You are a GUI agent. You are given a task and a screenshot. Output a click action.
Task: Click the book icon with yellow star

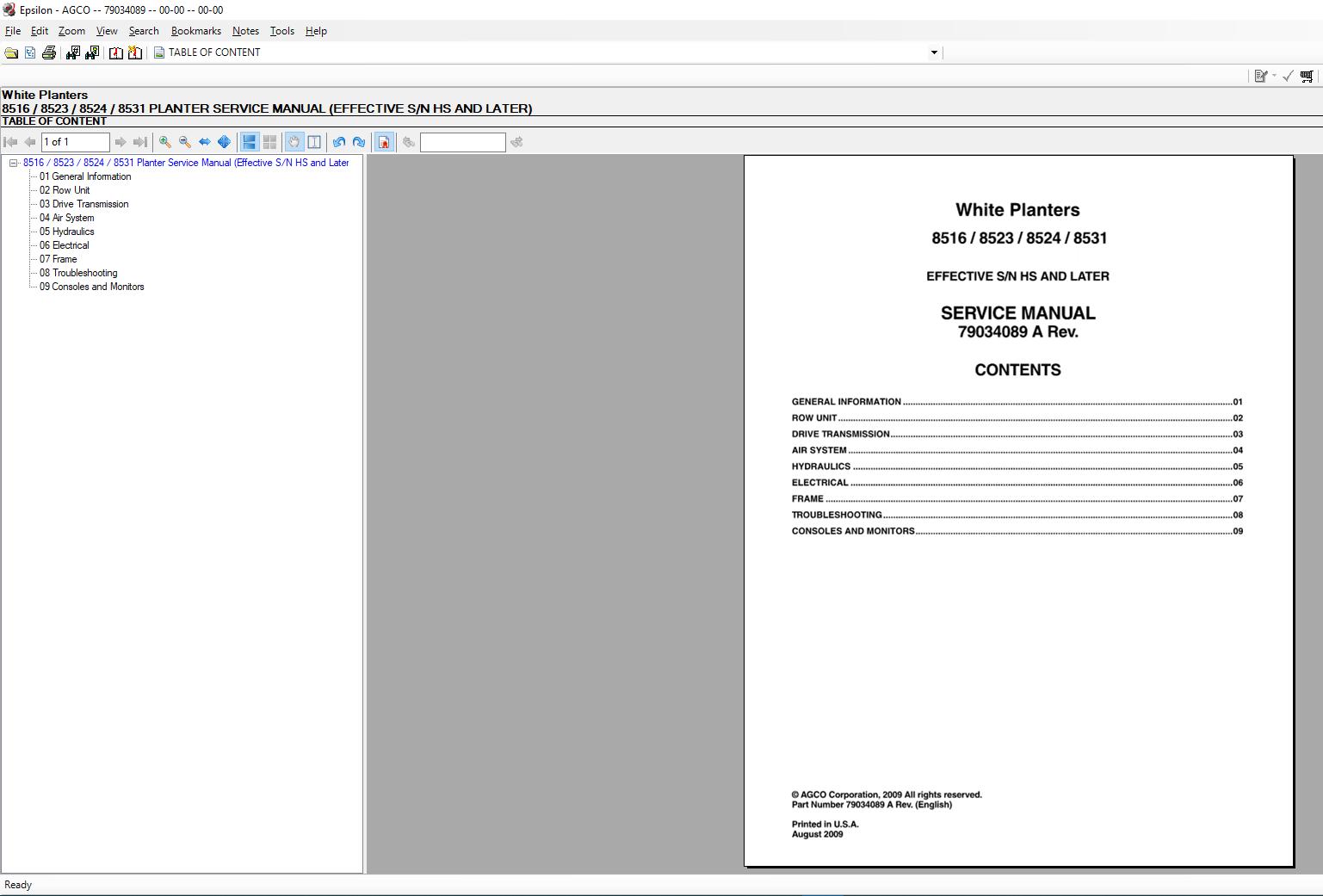click(x=135, y=53)
